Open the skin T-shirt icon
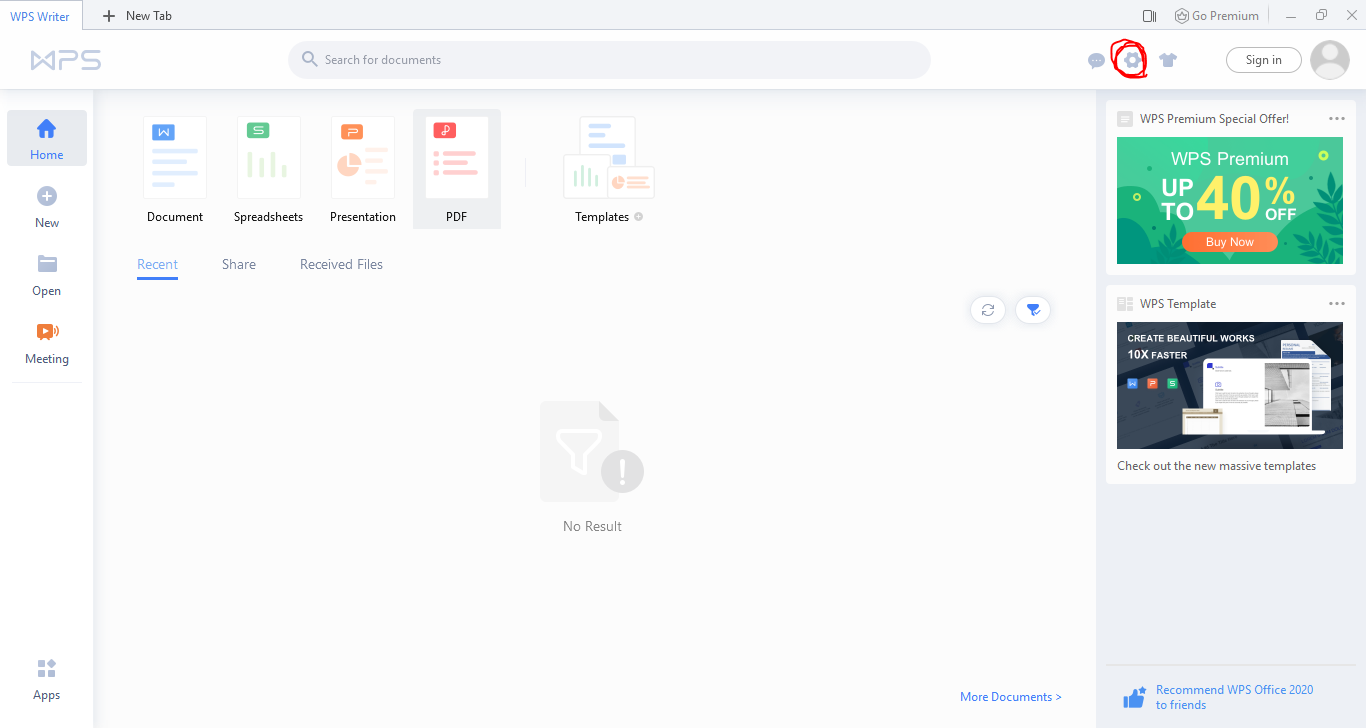Viewport: 1366px width, 728px height. pyautogui.click(x=1168, y=60)
